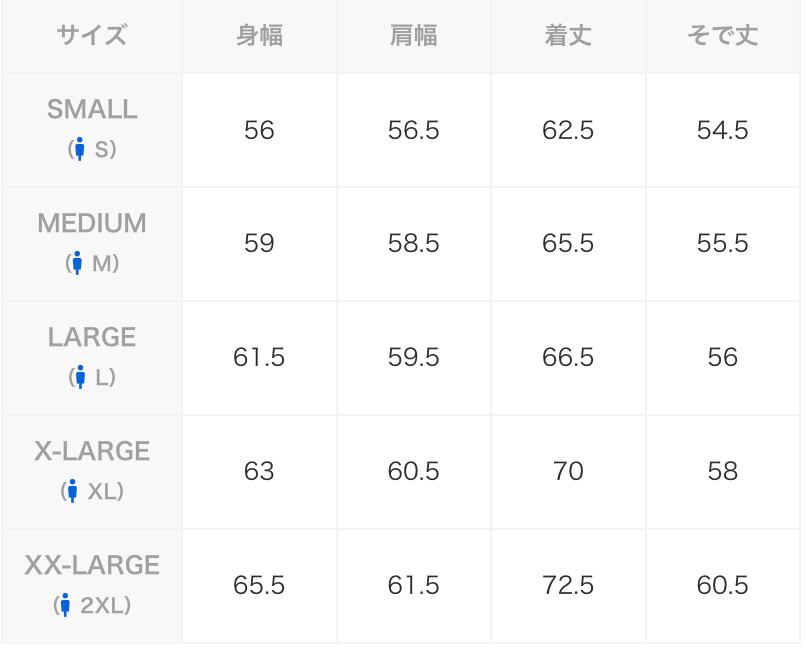Screen dimensions: 806x658
Task: Click the 着丈 column header
Action: (568, 37)
